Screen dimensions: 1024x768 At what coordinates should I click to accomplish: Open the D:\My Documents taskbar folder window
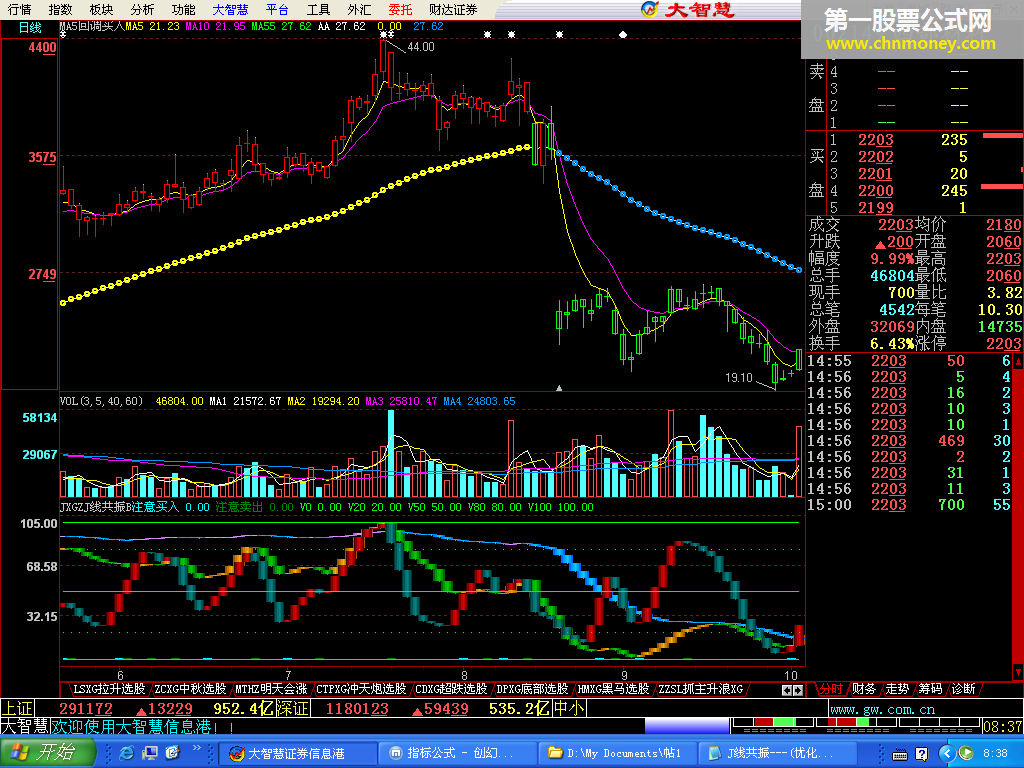point(617,754)
